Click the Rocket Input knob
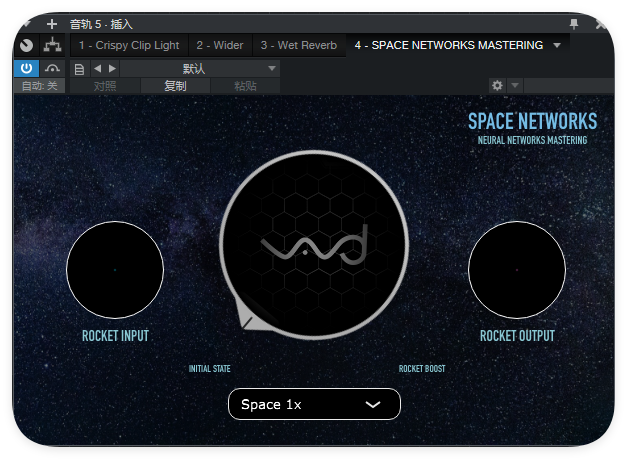Viewport: 627px width, 459px height. pos(115,270)
